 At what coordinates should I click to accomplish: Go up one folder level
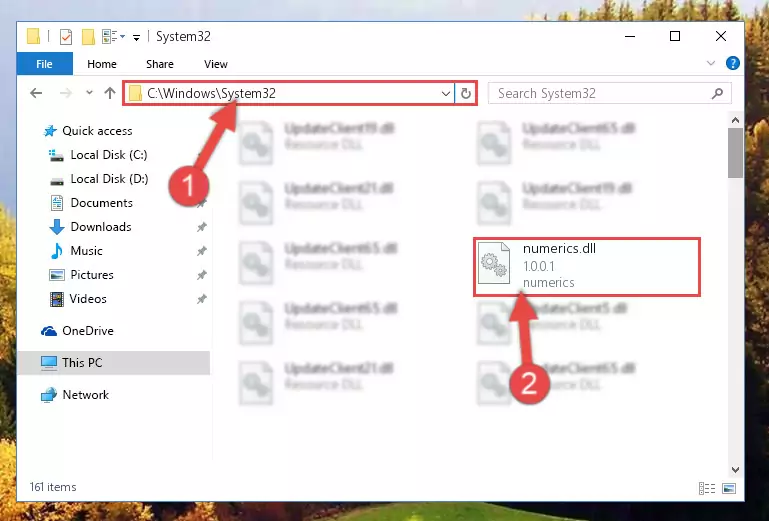pos(110,93)
